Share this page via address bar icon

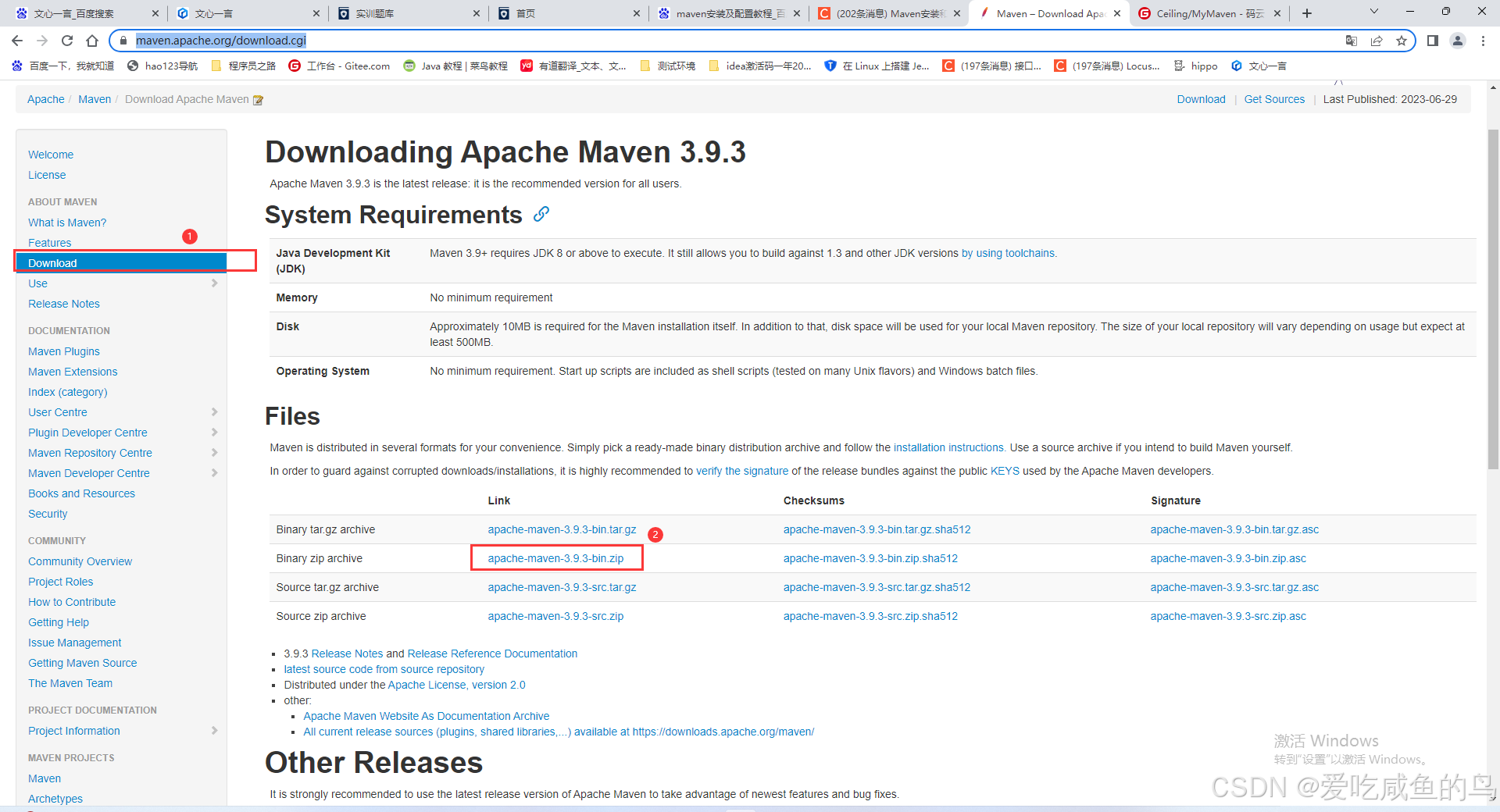1377,41
